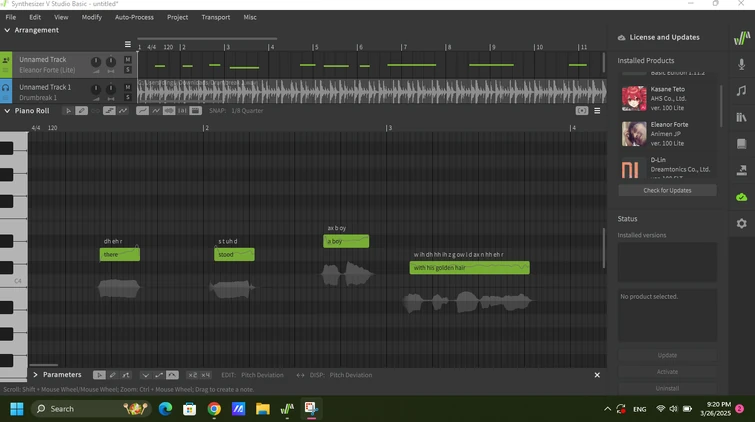The height and width of the screenshot is (422, 755).
Task: Select the pointer tool in Piano Roll toolbar
Action: coord(68,111)
